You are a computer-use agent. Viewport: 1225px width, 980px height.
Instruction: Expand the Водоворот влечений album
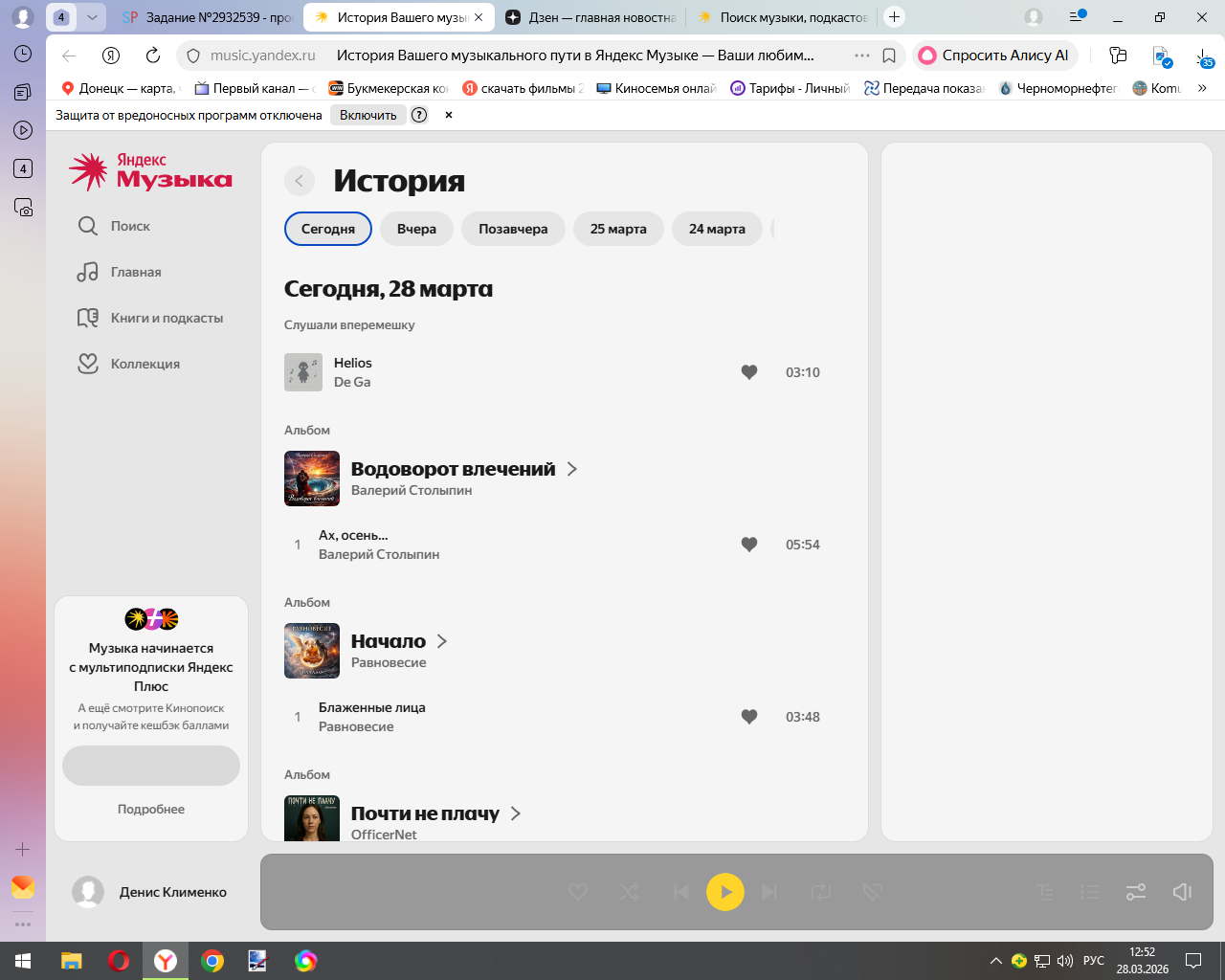(572, 469)
